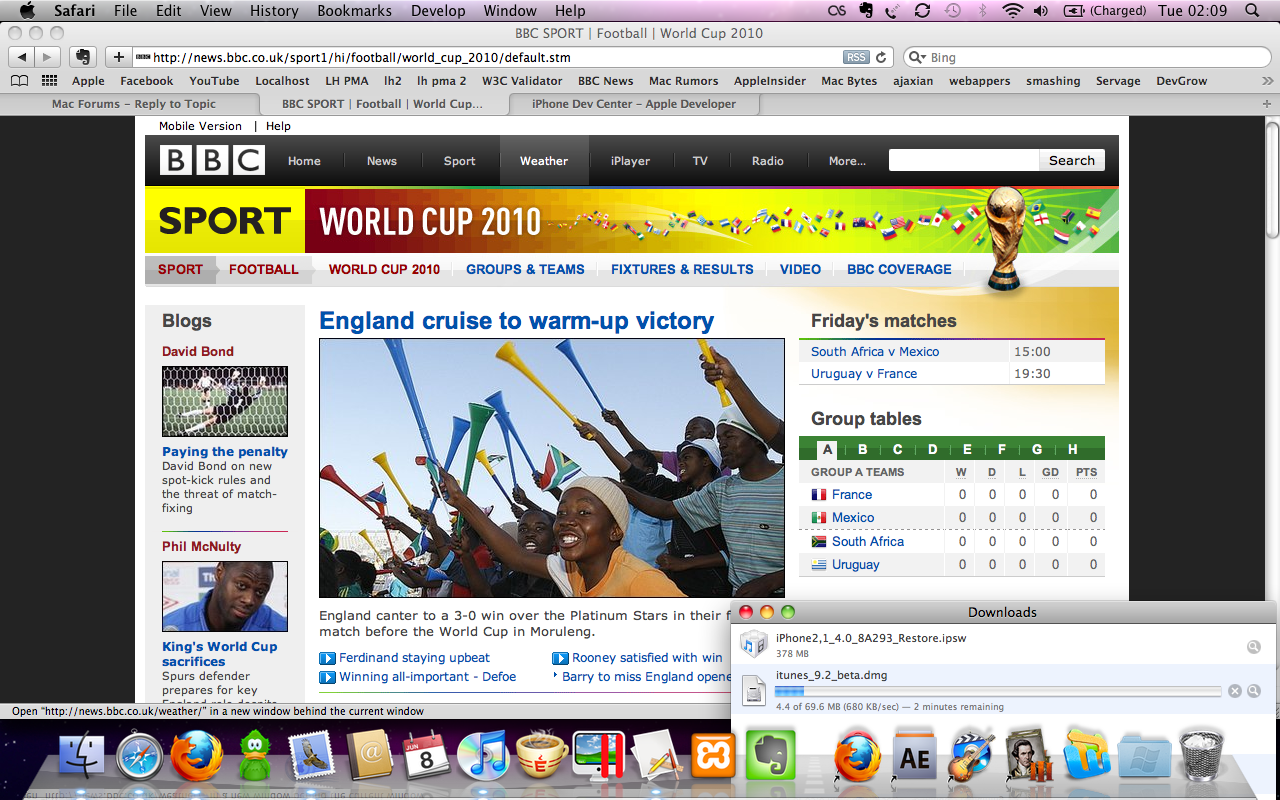Click the Mobile Version link
This screenshot has width=1280, height=800.
coord(200,126)
